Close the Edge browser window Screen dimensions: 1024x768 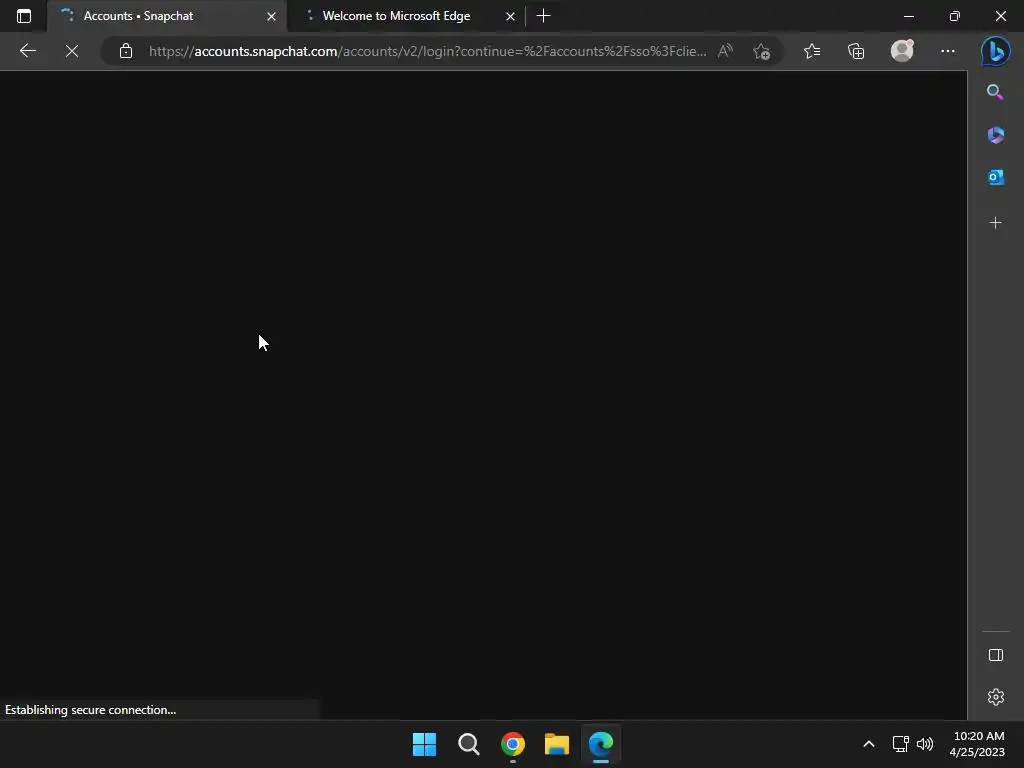click(1000, 16)
